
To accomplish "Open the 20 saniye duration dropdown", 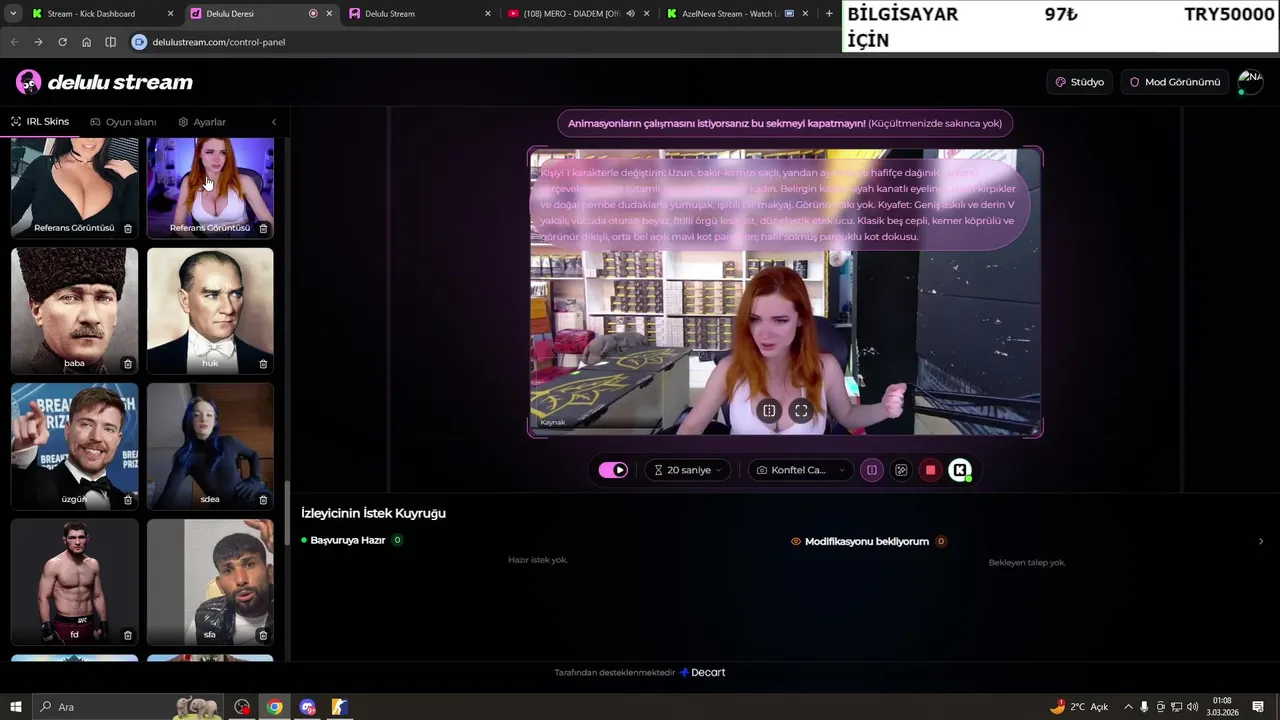I will click(x=688, y=470).
